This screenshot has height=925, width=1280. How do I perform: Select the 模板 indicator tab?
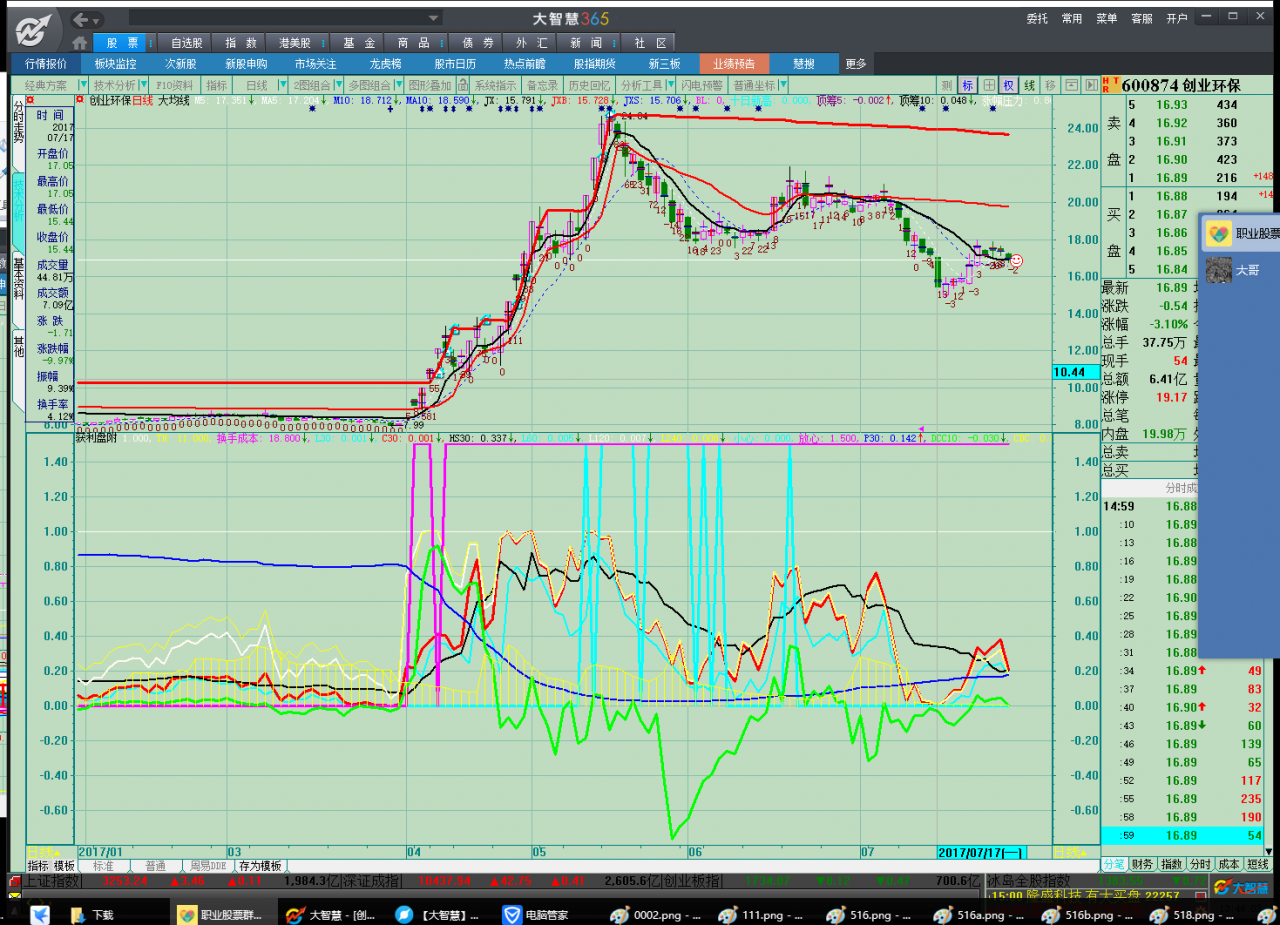click(64, 865)
